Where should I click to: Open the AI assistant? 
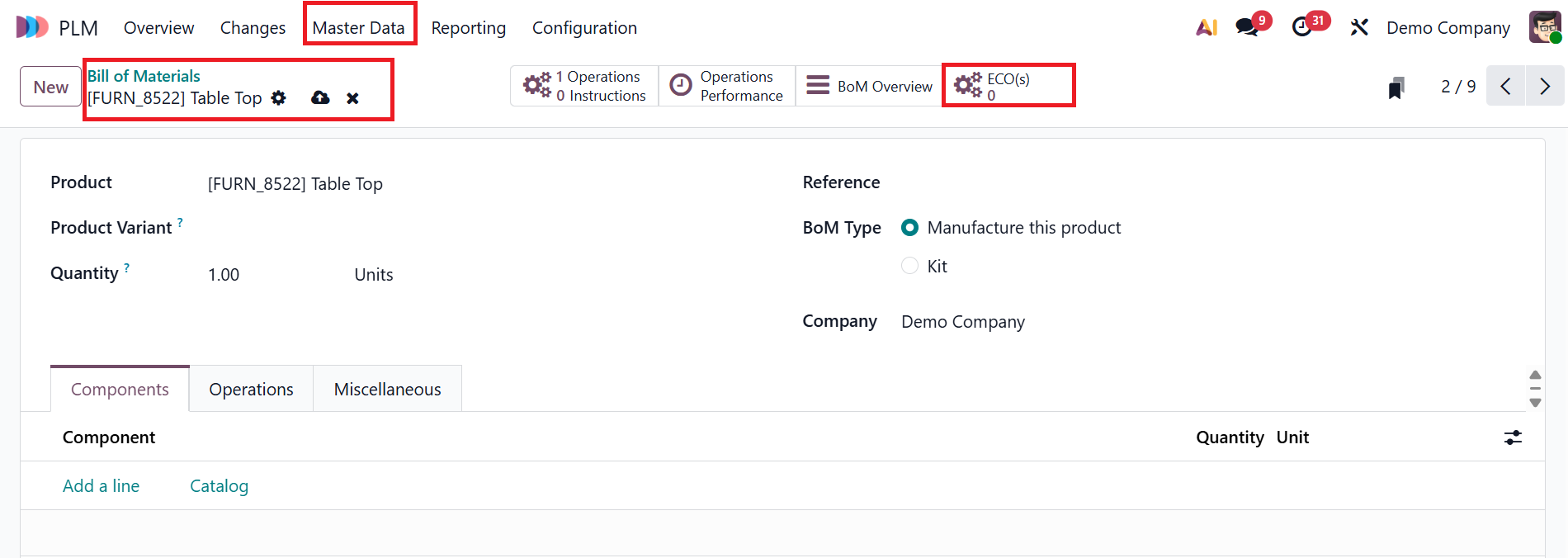1206,26
